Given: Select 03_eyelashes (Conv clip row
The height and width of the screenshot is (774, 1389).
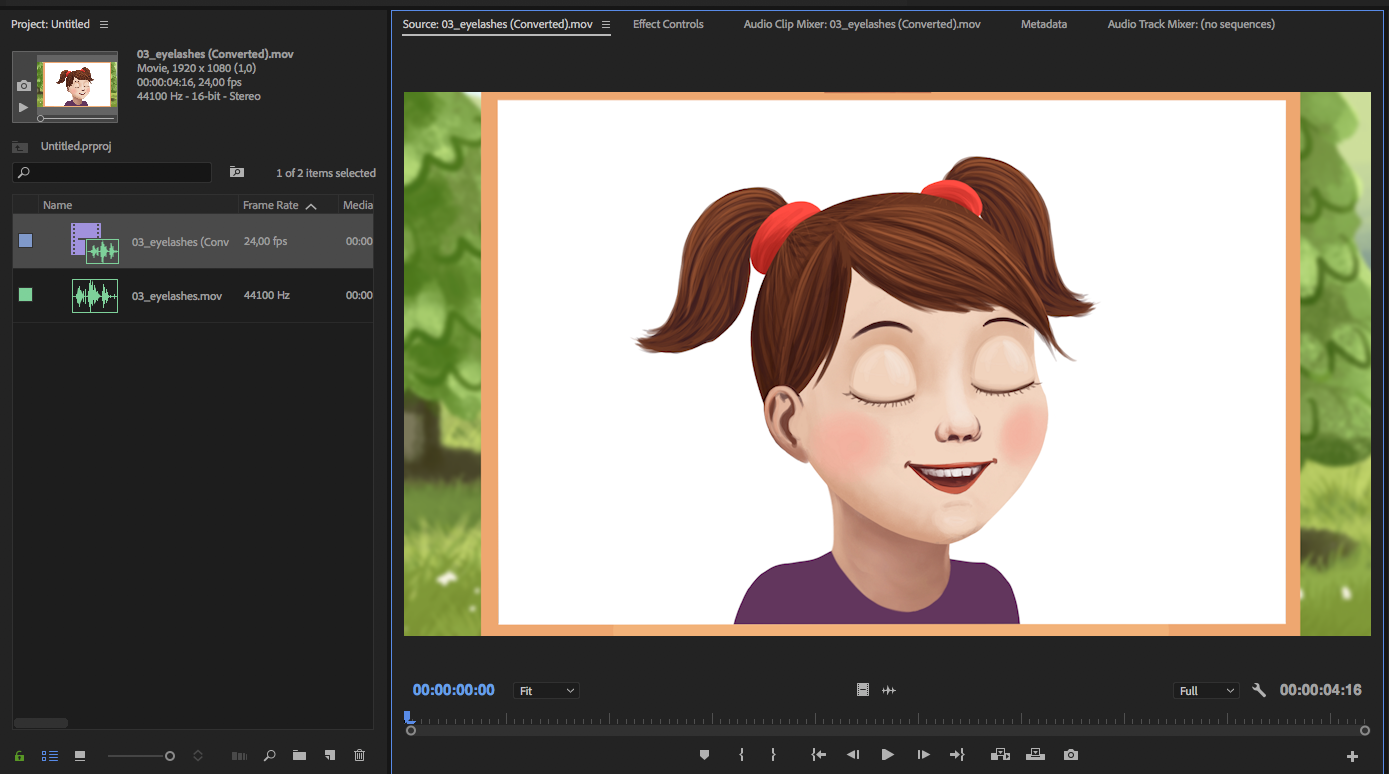Looking at the screenshot, I should (x=193, y=241).
